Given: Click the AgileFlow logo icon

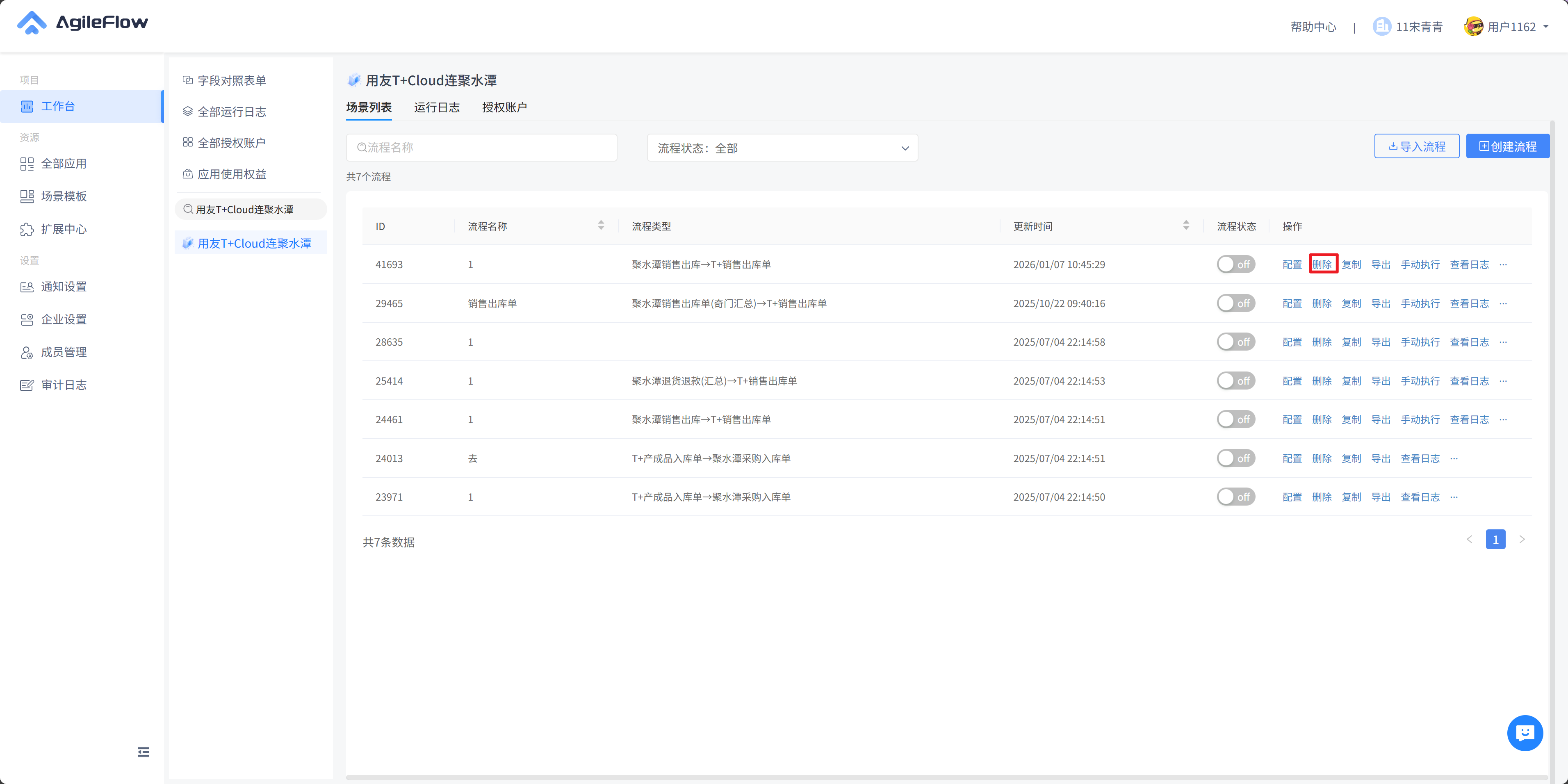Looking at the screenshot, I should 32,23.
